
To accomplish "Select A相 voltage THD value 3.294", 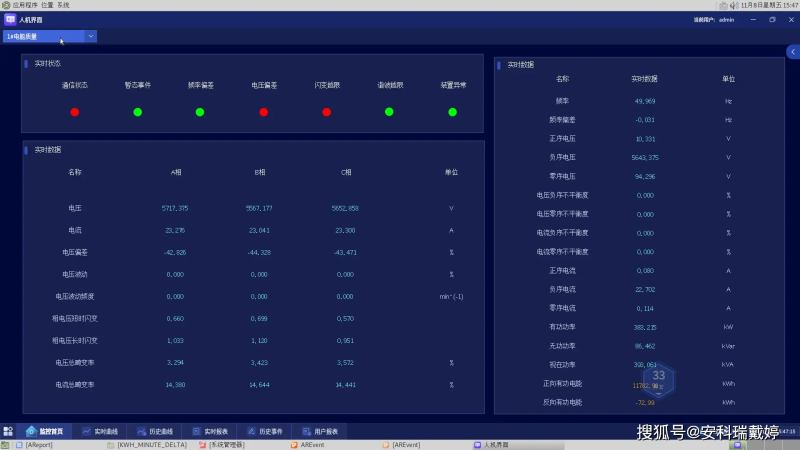I will pyautogui.click(x=175, y=363).
